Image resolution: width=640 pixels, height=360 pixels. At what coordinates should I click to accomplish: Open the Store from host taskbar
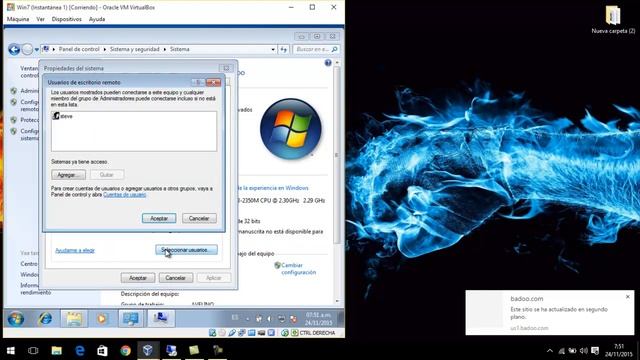102,350
